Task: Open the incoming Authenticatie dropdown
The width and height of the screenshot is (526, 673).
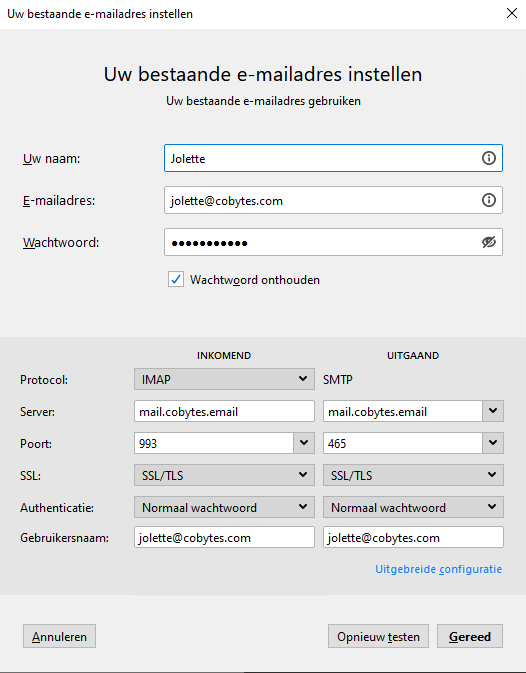Action: [x=224, y=507]
